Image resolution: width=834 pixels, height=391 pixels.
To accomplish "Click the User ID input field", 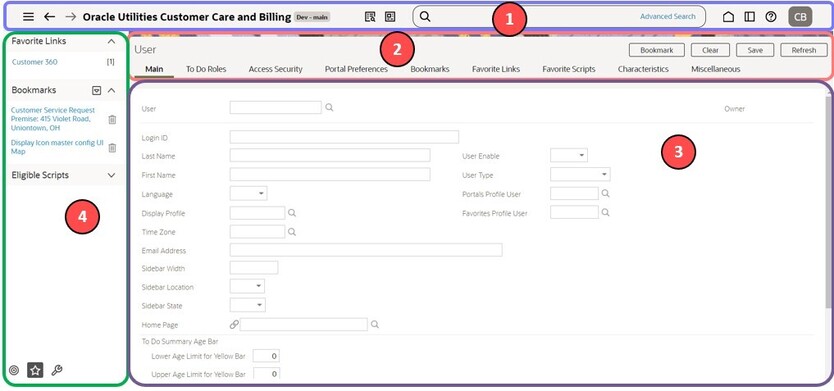I will pyautogui.click(x=276, y=107).
